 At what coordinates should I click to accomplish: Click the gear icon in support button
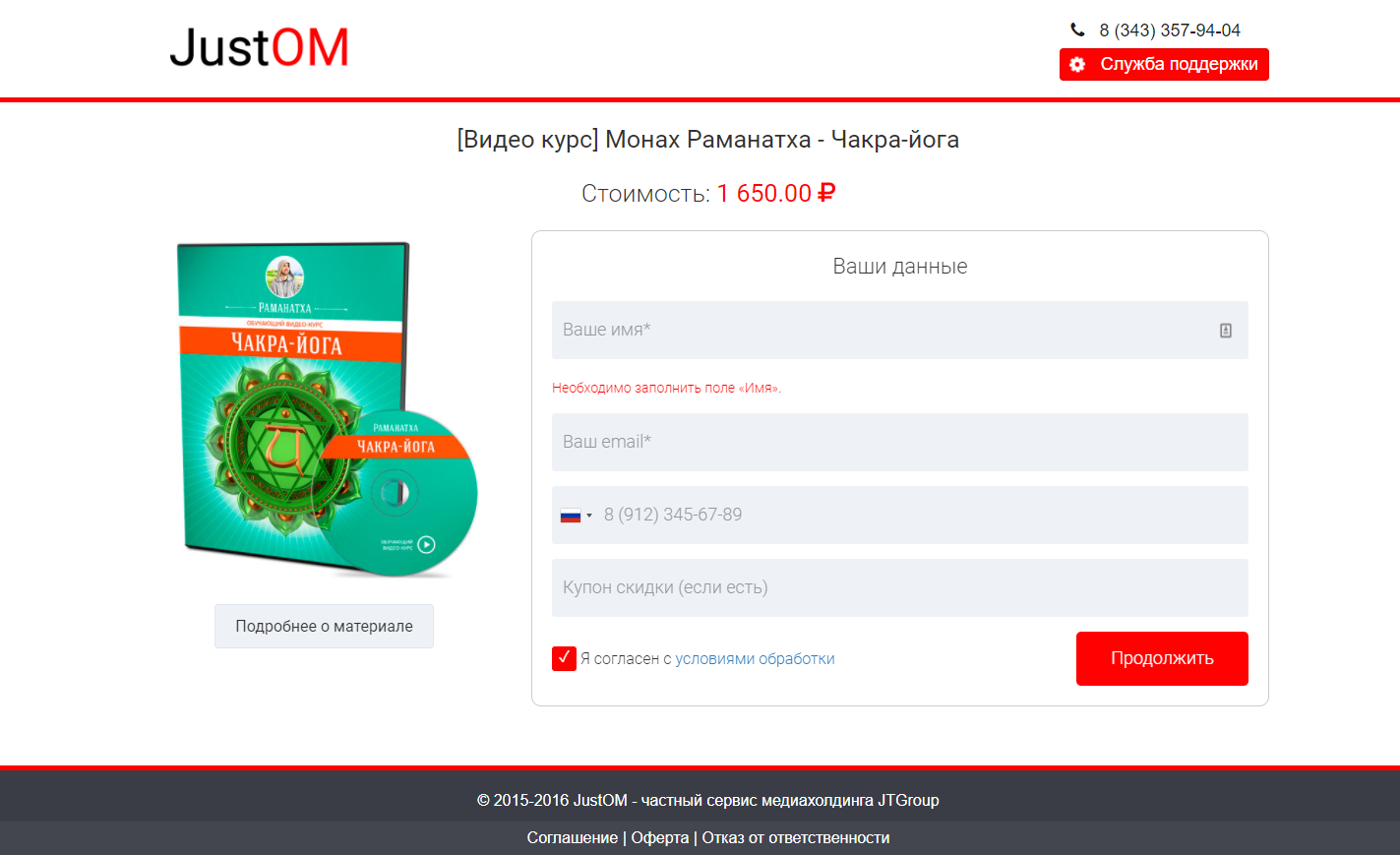click(1077, 64)
